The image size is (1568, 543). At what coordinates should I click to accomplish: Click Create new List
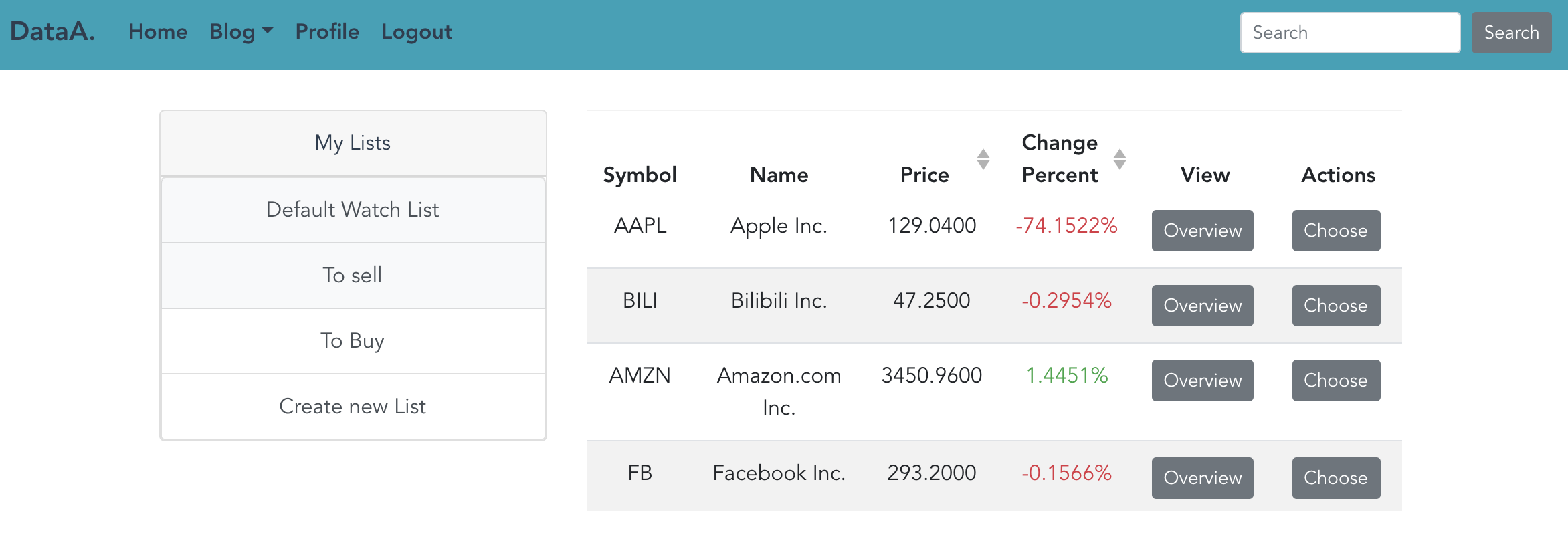(353, 406)
